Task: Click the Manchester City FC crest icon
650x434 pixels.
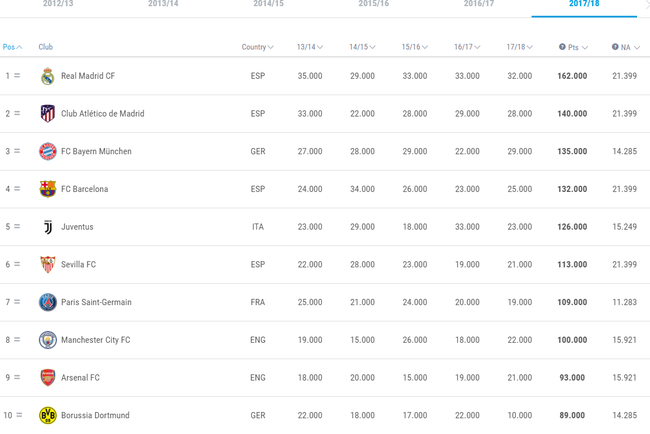Action: pos(48,340)
